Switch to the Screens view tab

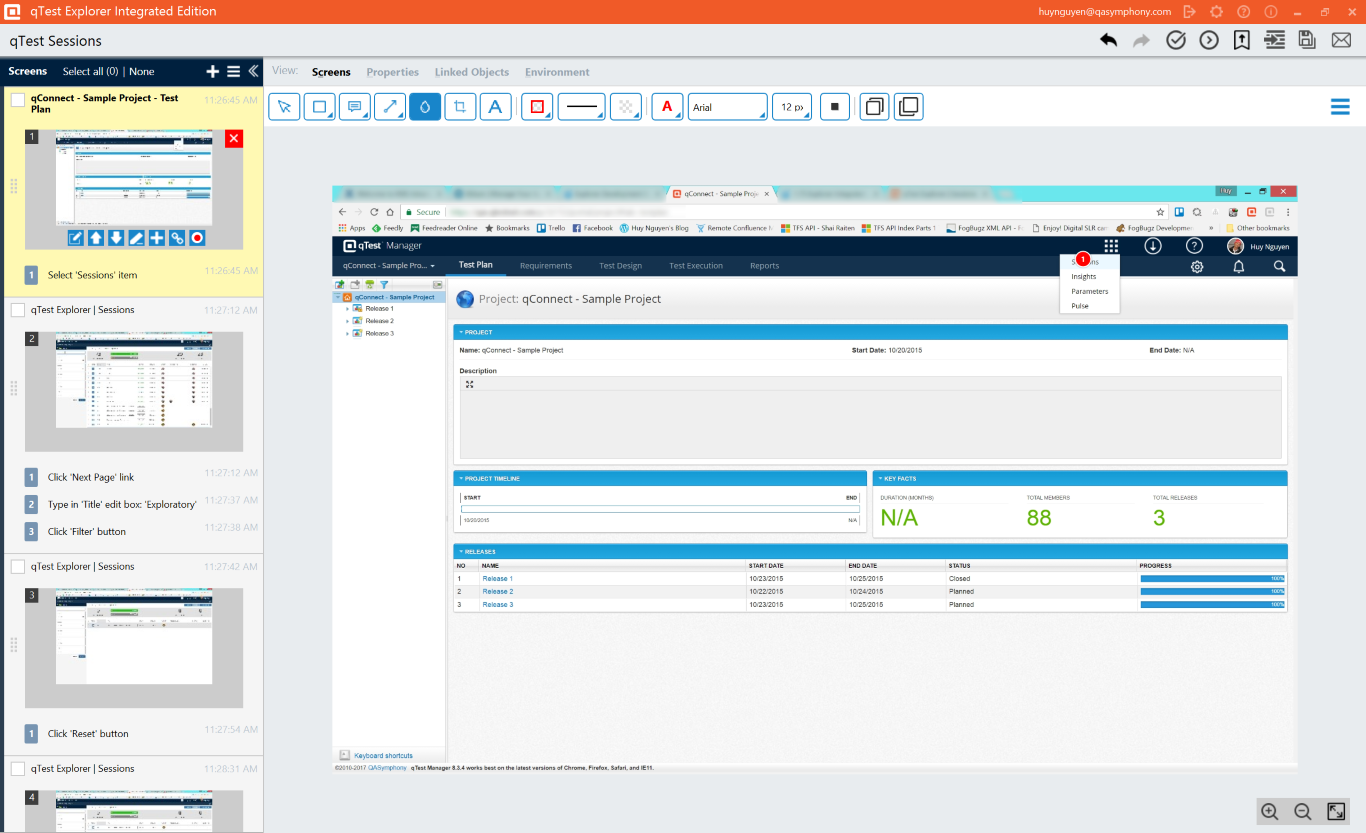click(331, 72)
